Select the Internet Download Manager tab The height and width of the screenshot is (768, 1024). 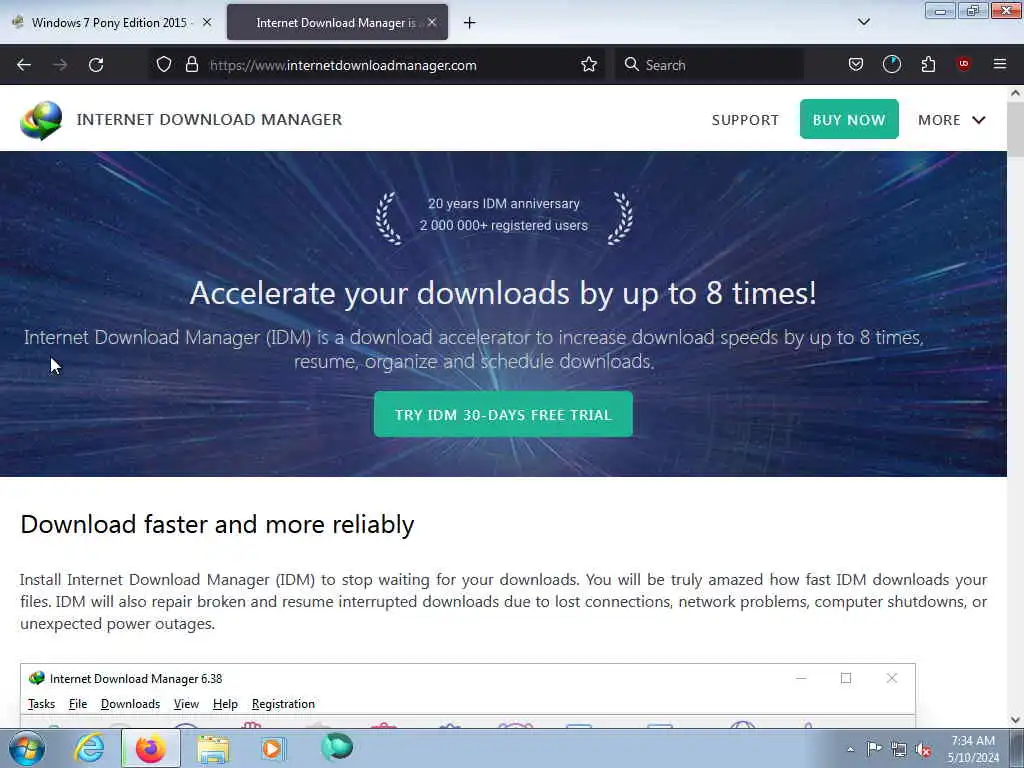coord(337,22)
